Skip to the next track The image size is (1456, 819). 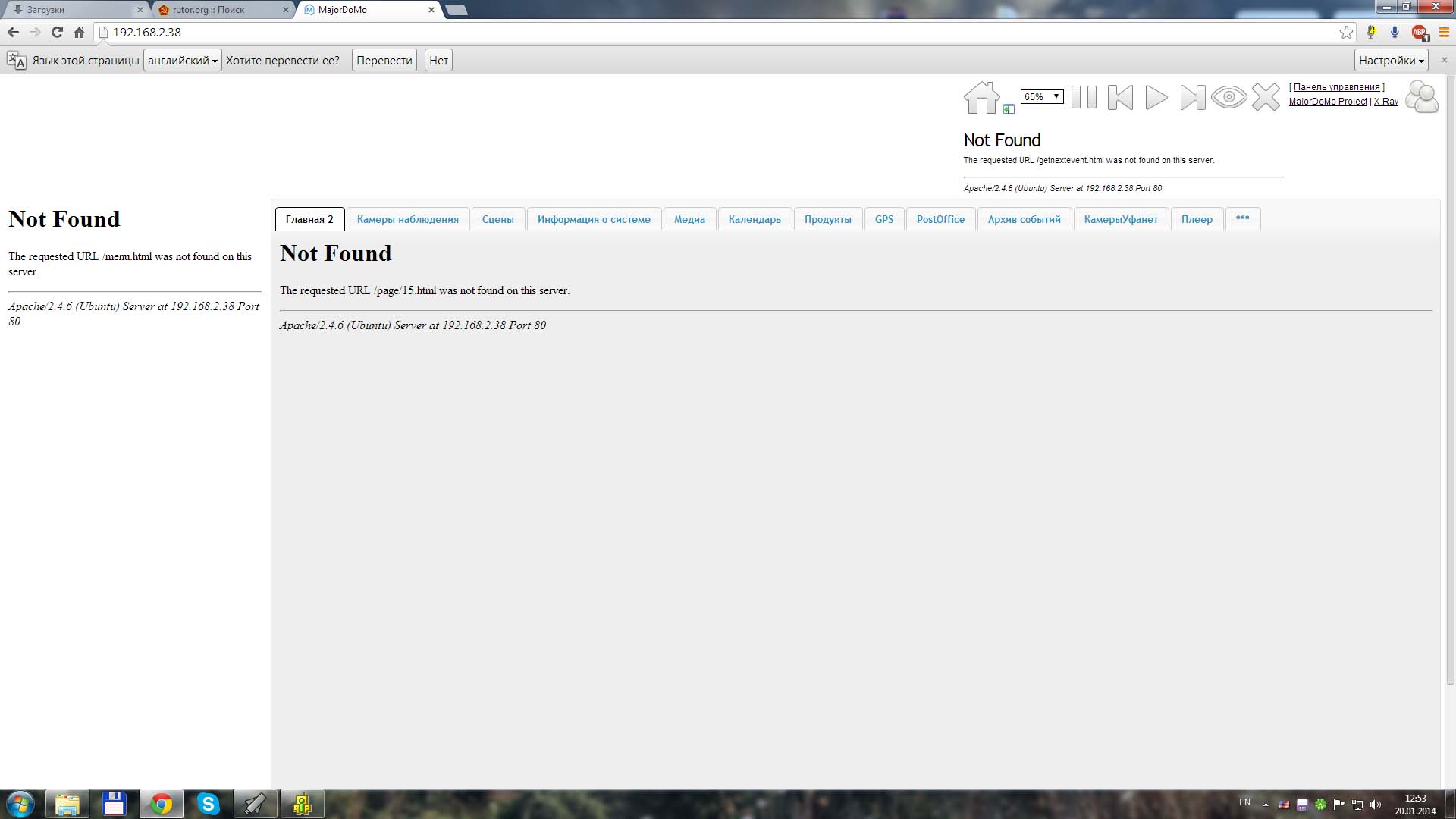pyautogui.click(x=1192, y=98)
